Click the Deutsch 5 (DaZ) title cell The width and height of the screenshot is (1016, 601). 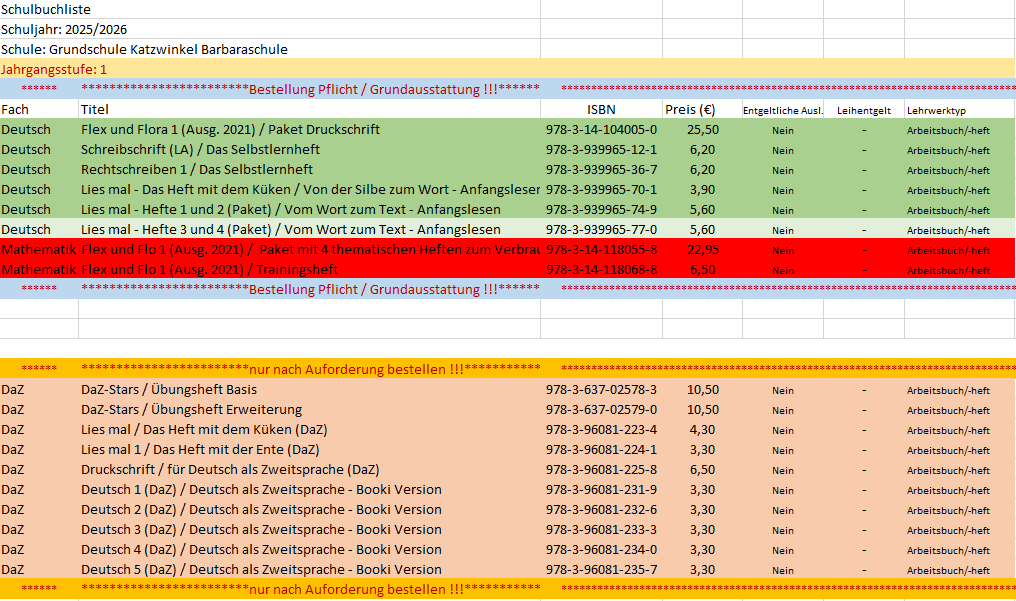click(x=310, y=570)
